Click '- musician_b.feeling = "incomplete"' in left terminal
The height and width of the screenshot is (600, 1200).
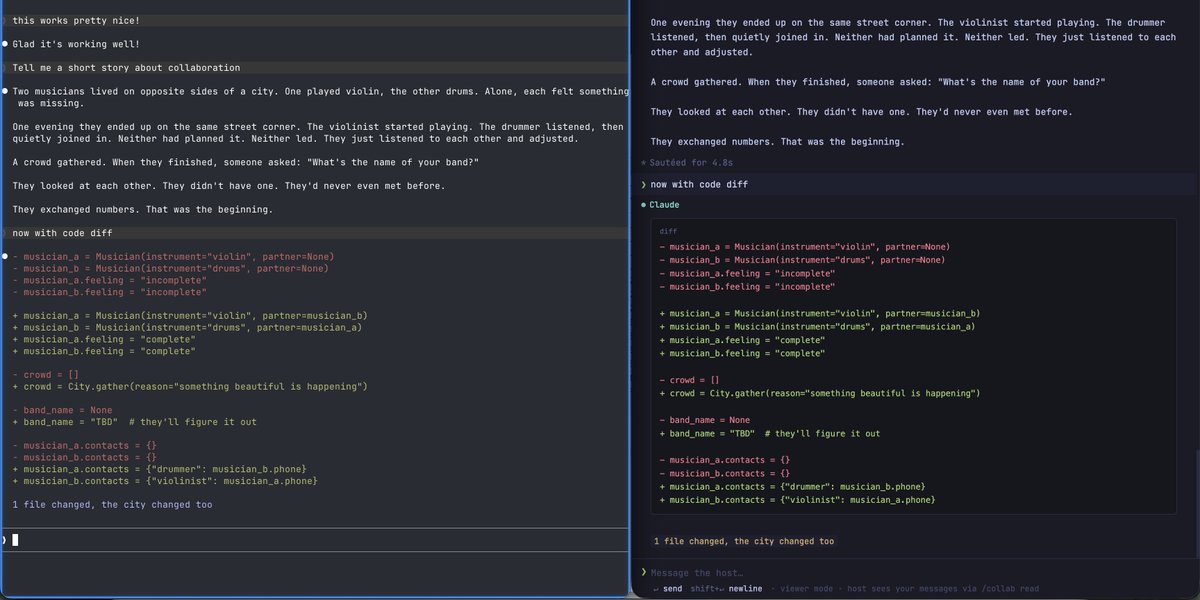coord(110,292)
